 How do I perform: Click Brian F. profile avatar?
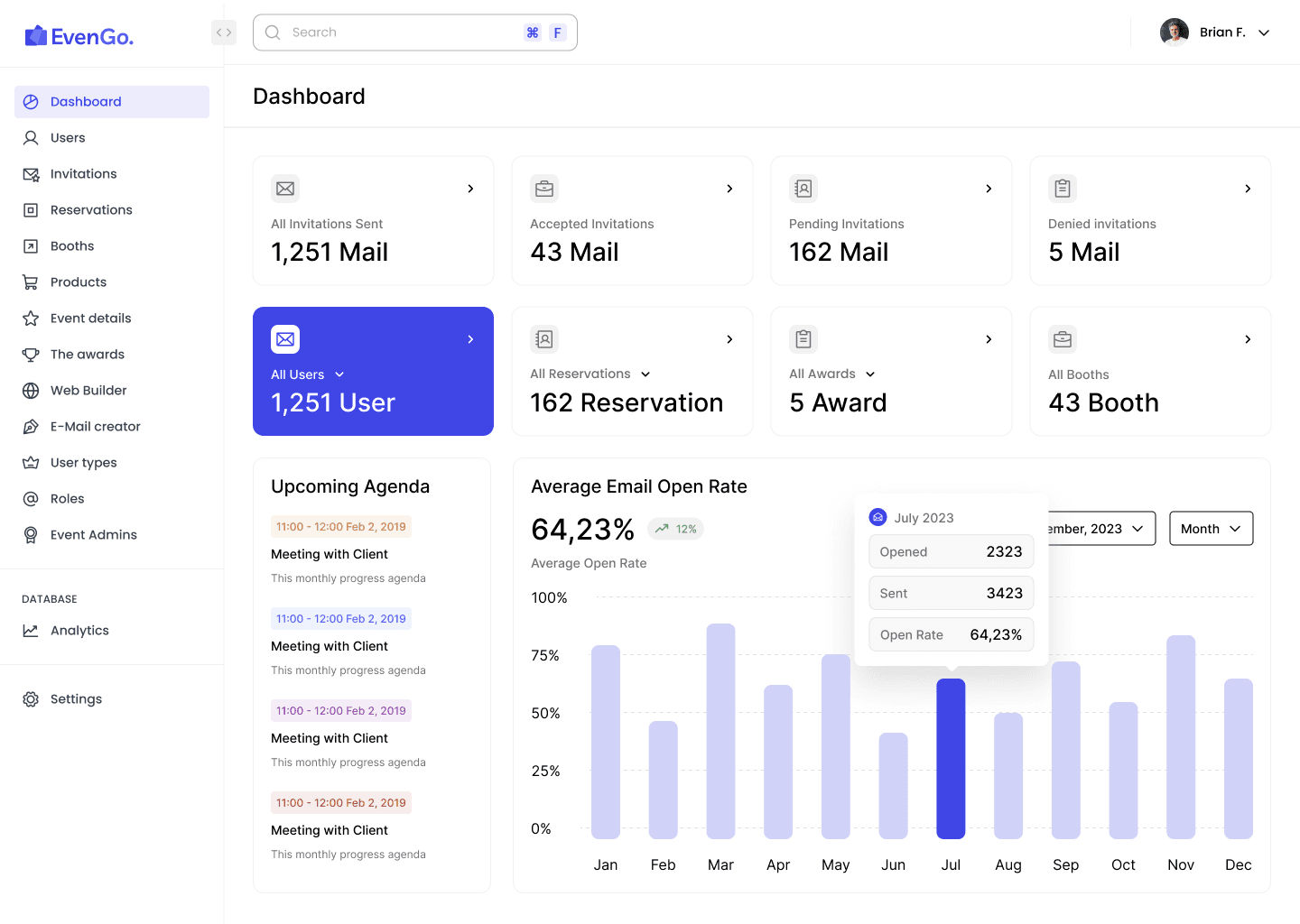click(x=1175, y=32)
